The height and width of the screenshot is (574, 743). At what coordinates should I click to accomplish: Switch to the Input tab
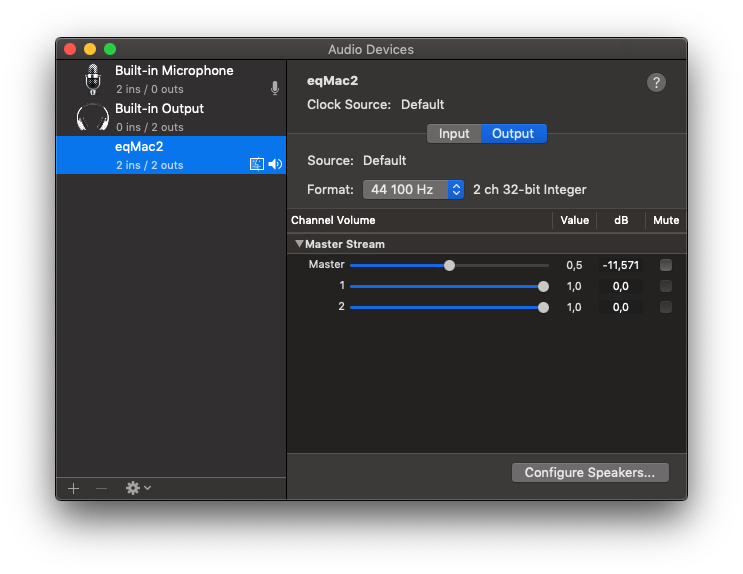(454, 134)
